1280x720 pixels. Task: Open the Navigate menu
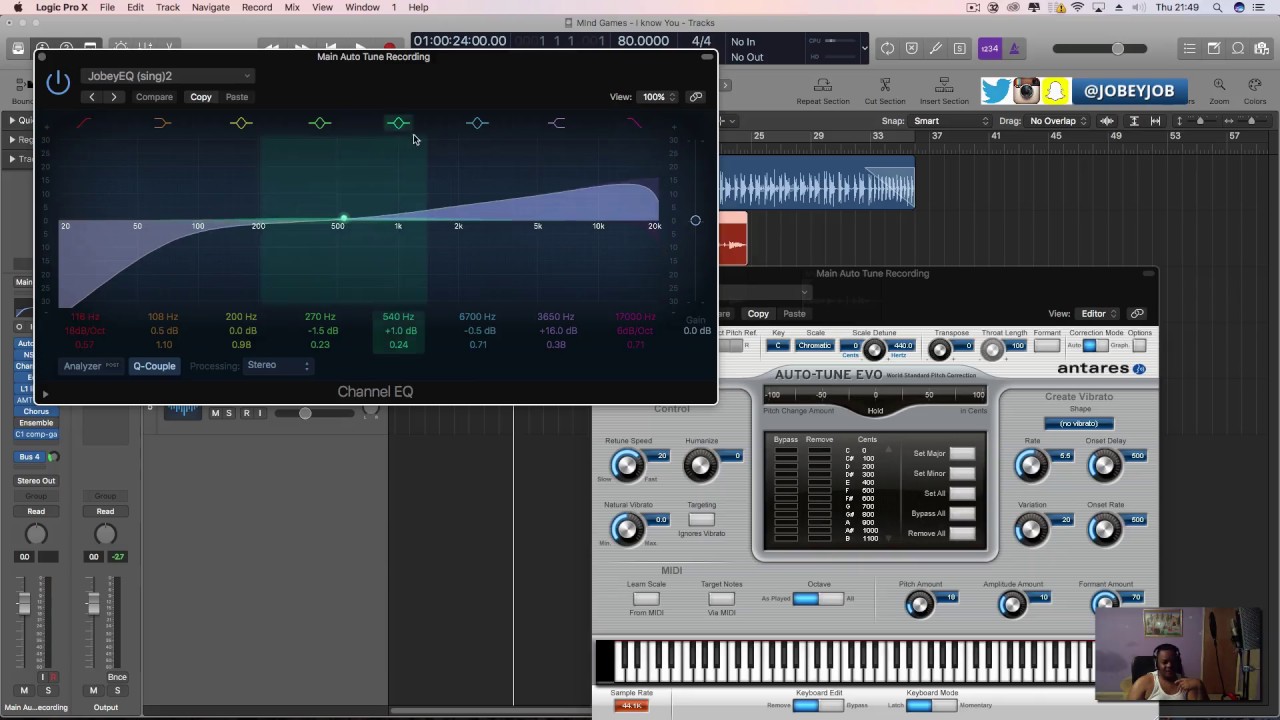pos(210,7)
